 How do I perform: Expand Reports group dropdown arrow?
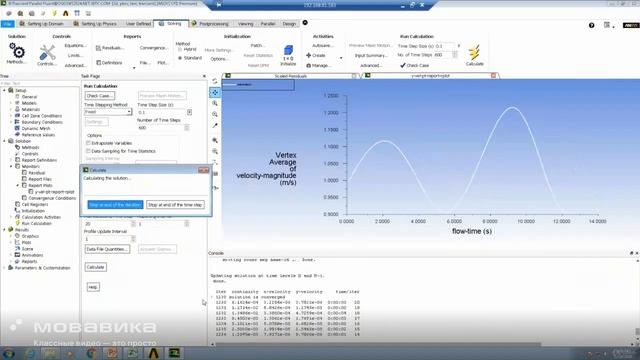click(x=134, y=68)
